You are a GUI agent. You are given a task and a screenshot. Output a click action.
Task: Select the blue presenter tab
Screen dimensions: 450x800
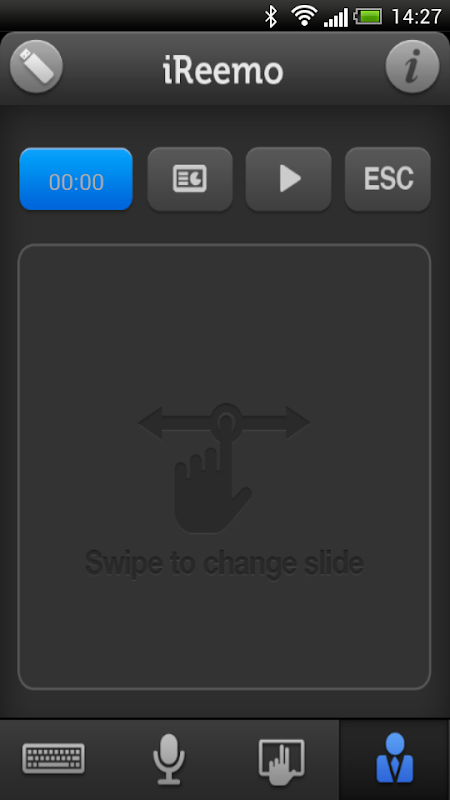click(x=394, y=758)
